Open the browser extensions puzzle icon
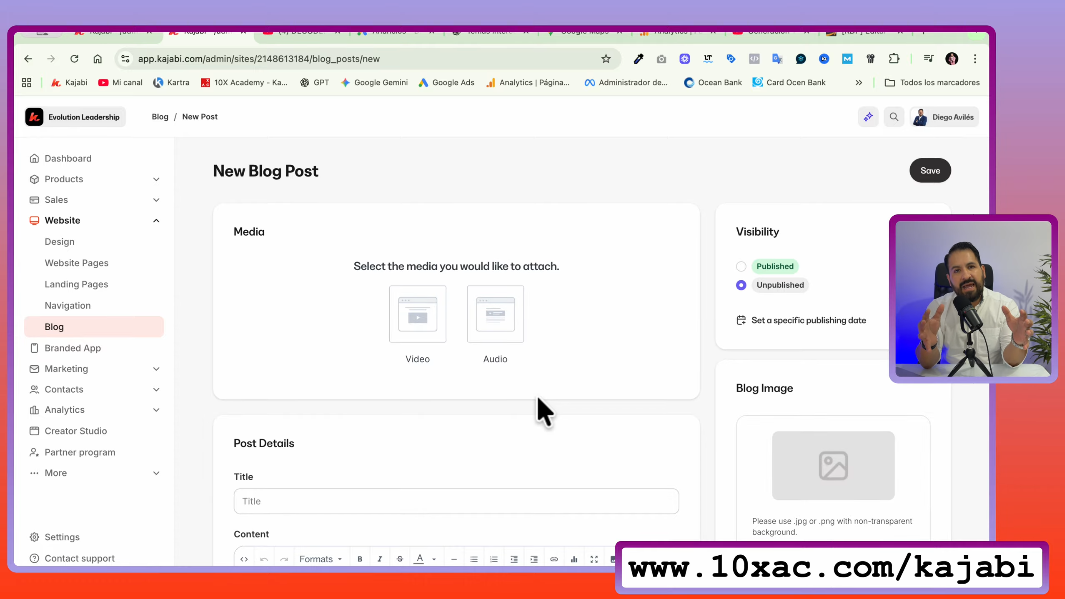 (894, 59)
